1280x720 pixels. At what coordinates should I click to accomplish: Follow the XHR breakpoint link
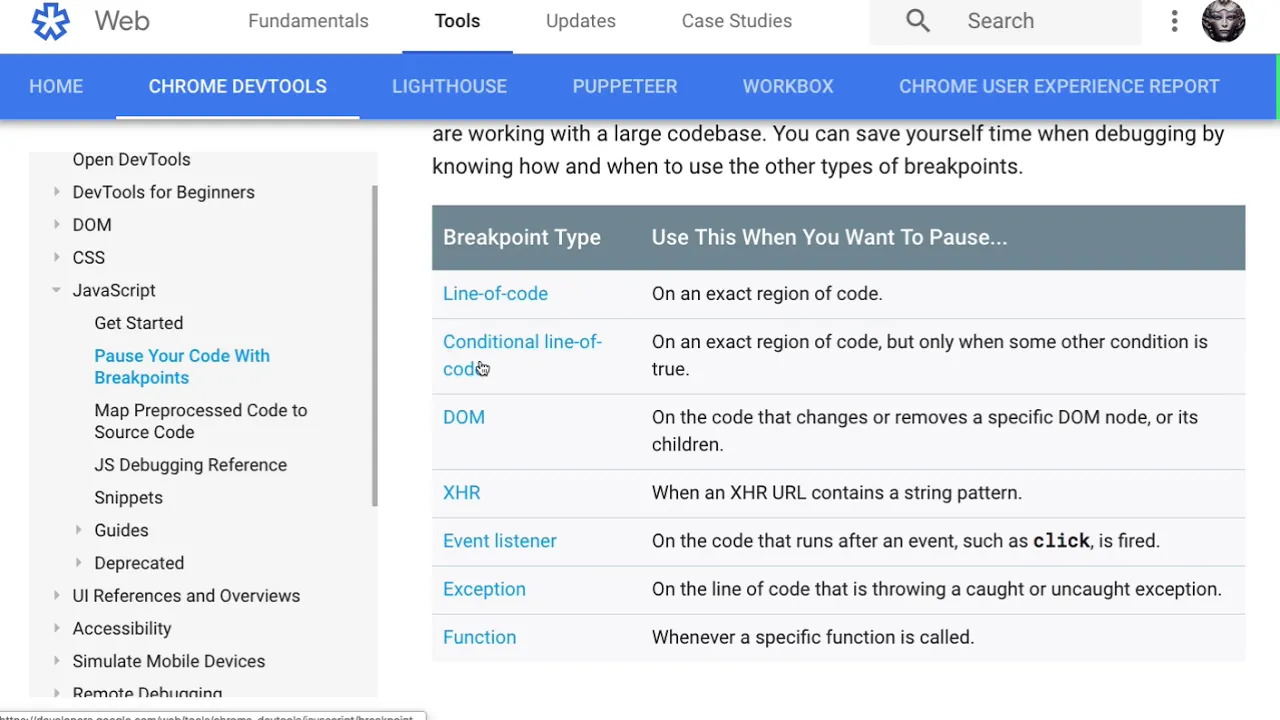coord(461,493)
